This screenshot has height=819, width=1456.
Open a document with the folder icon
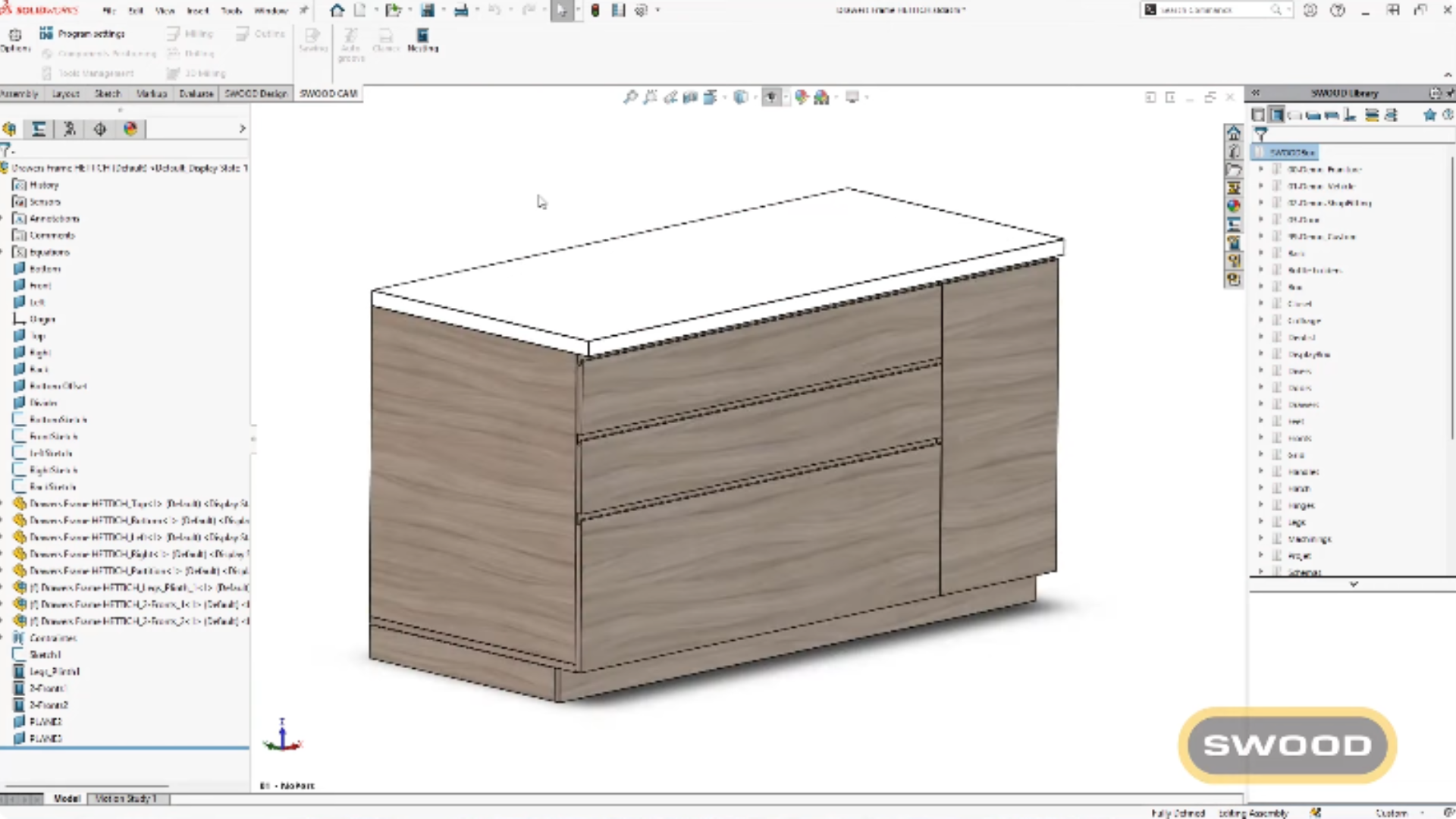392,10
